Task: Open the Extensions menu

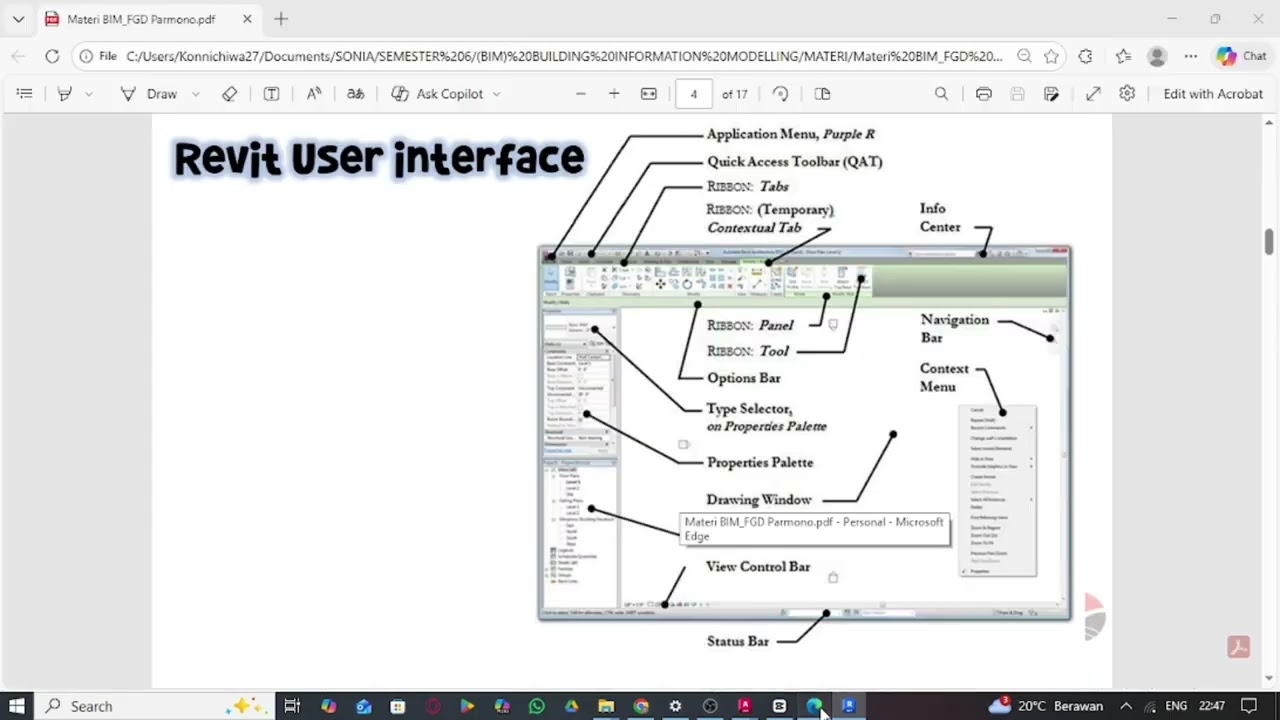Action: [x=1085, y=56]
